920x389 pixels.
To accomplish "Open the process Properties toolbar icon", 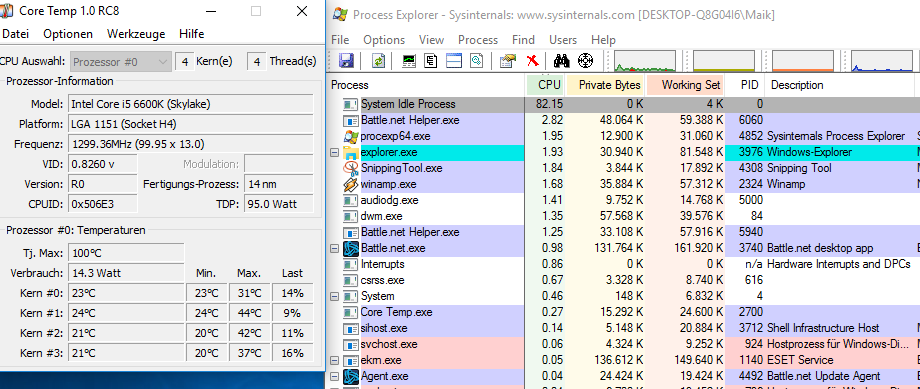I will click(507, 60).
